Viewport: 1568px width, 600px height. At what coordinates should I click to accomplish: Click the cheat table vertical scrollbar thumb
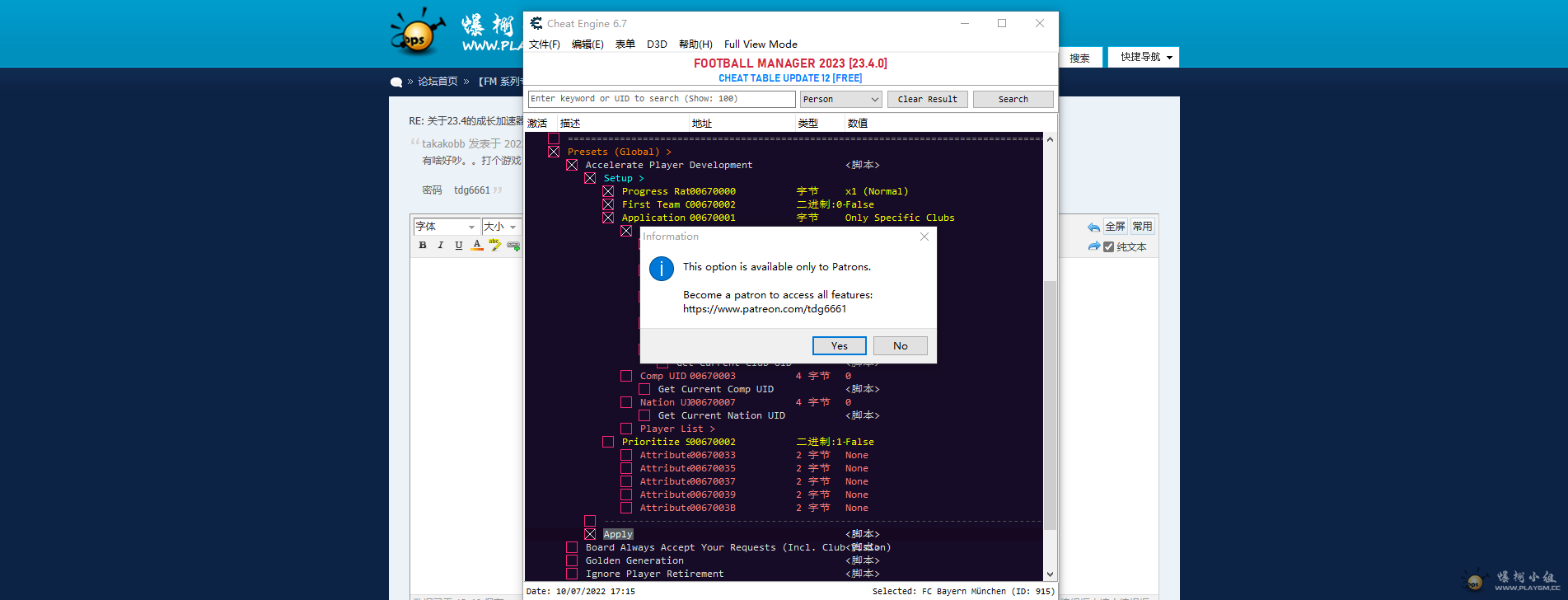pos(1050,404)
